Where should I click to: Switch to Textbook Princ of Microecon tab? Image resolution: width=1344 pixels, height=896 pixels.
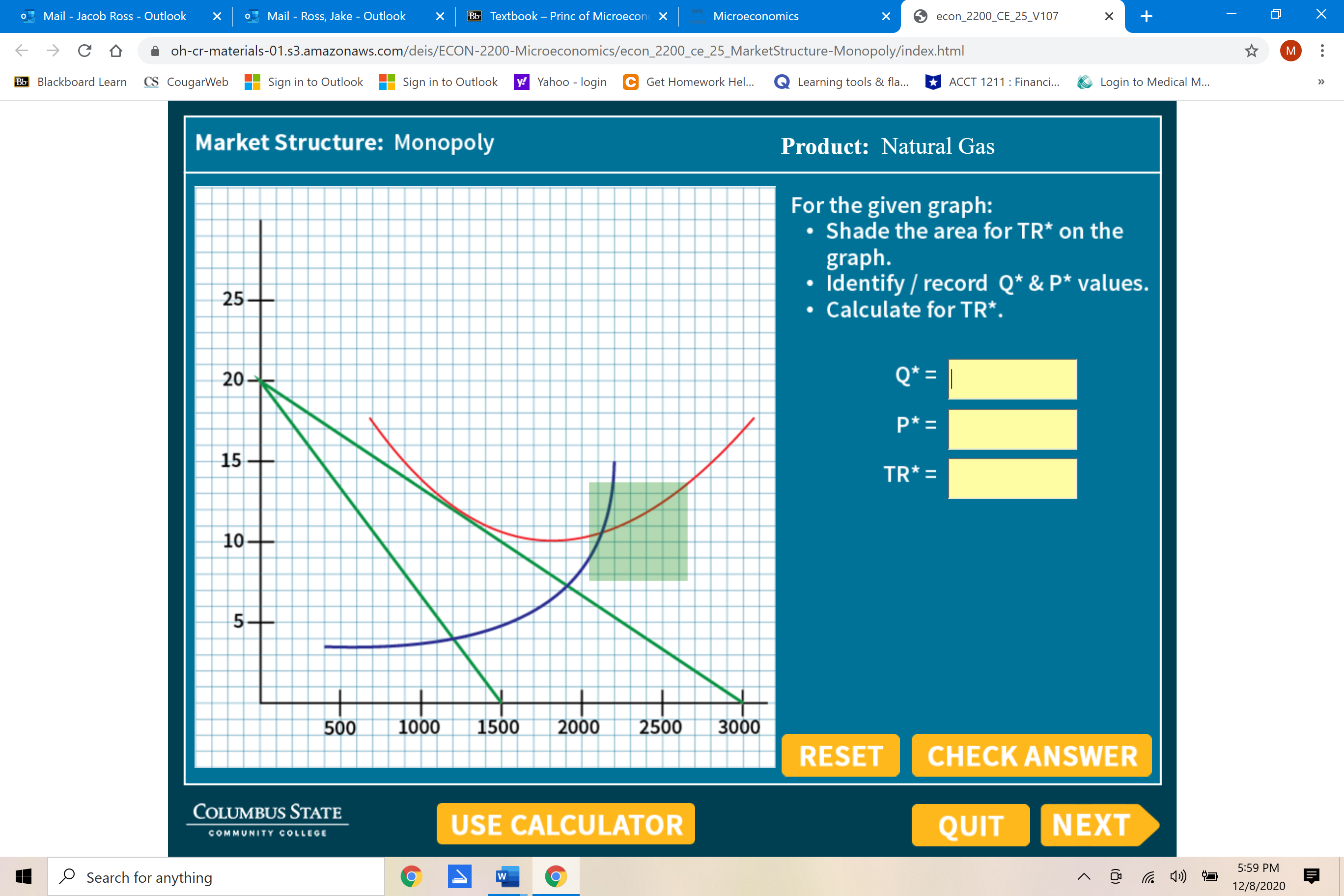(567, 16)
